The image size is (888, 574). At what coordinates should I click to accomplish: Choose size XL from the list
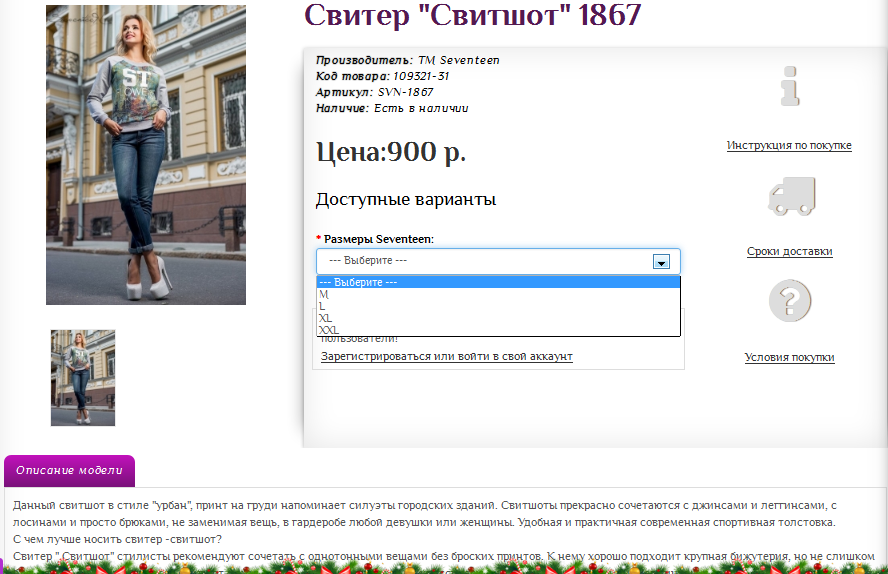(498, 318)
